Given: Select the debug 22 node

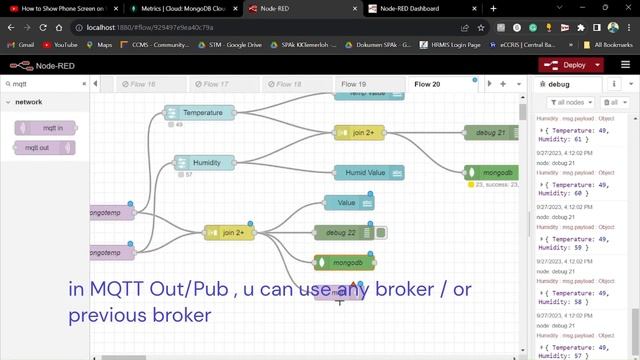Looking at the screenshot, I should pyautogui.click(x=344, y=233).
